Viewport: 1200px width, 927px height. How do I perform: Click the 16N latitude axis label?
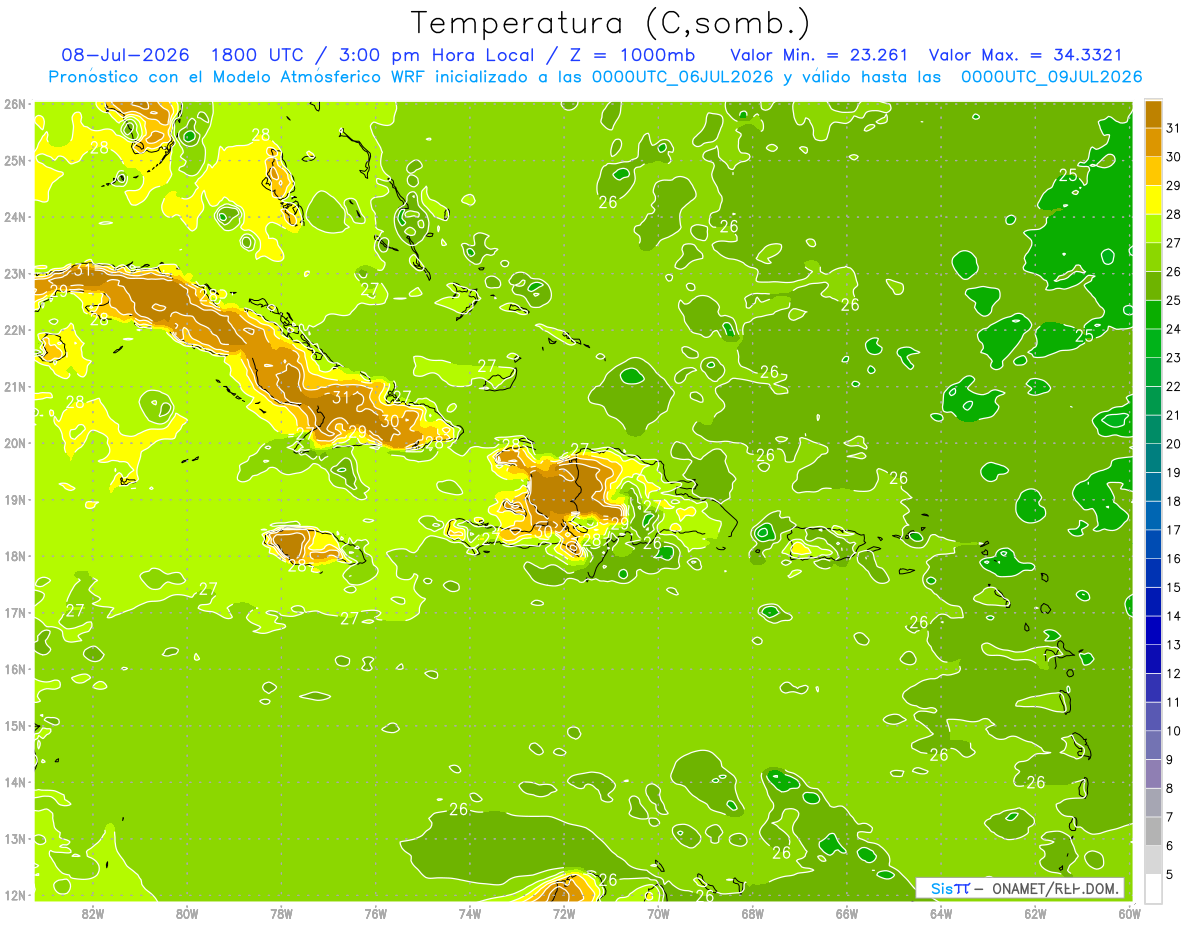point(14,669)
